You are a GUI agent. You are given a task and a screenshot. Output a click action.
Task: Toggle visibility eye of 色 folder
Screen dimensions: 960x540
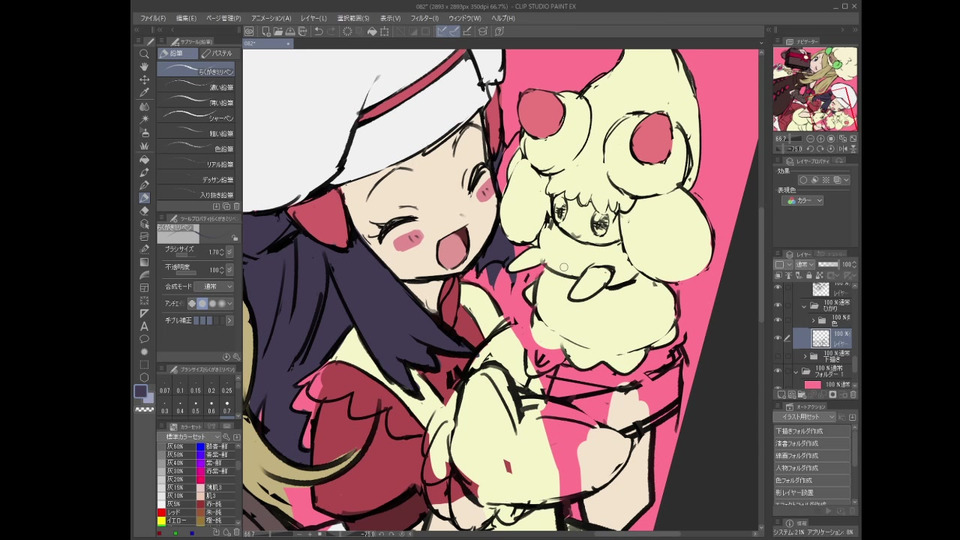[778, 320]
